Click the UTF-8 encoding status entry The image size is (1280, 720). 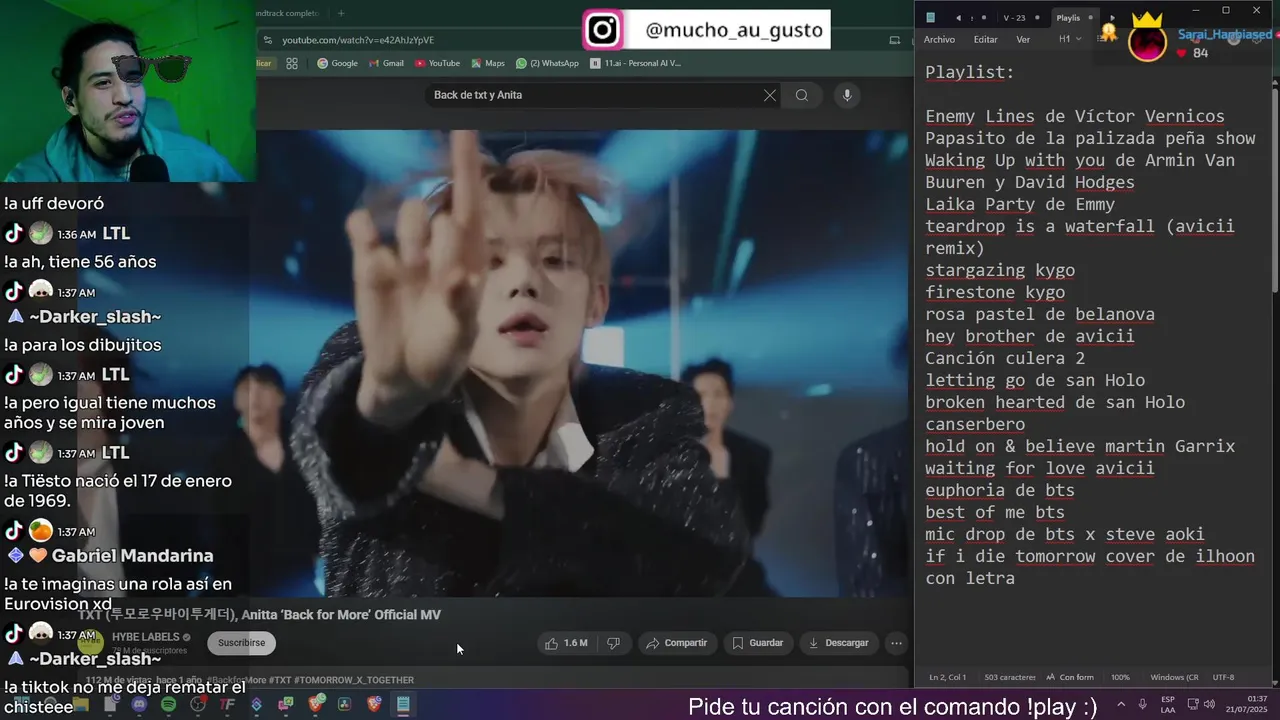[x=1224, y=677]
